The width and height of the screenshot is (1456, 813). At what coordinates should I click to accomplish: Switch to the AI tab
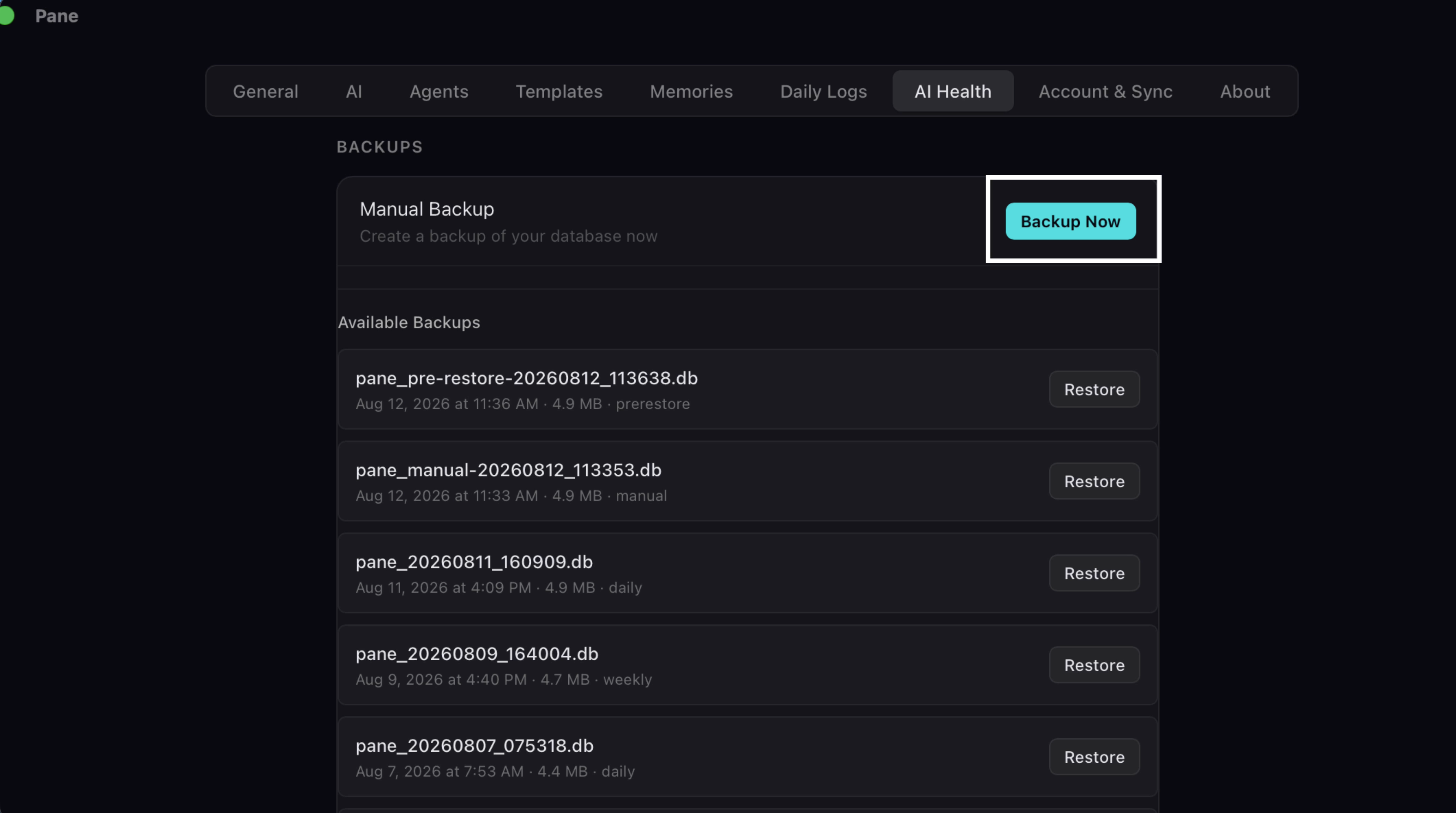click(x=354, y=91)
